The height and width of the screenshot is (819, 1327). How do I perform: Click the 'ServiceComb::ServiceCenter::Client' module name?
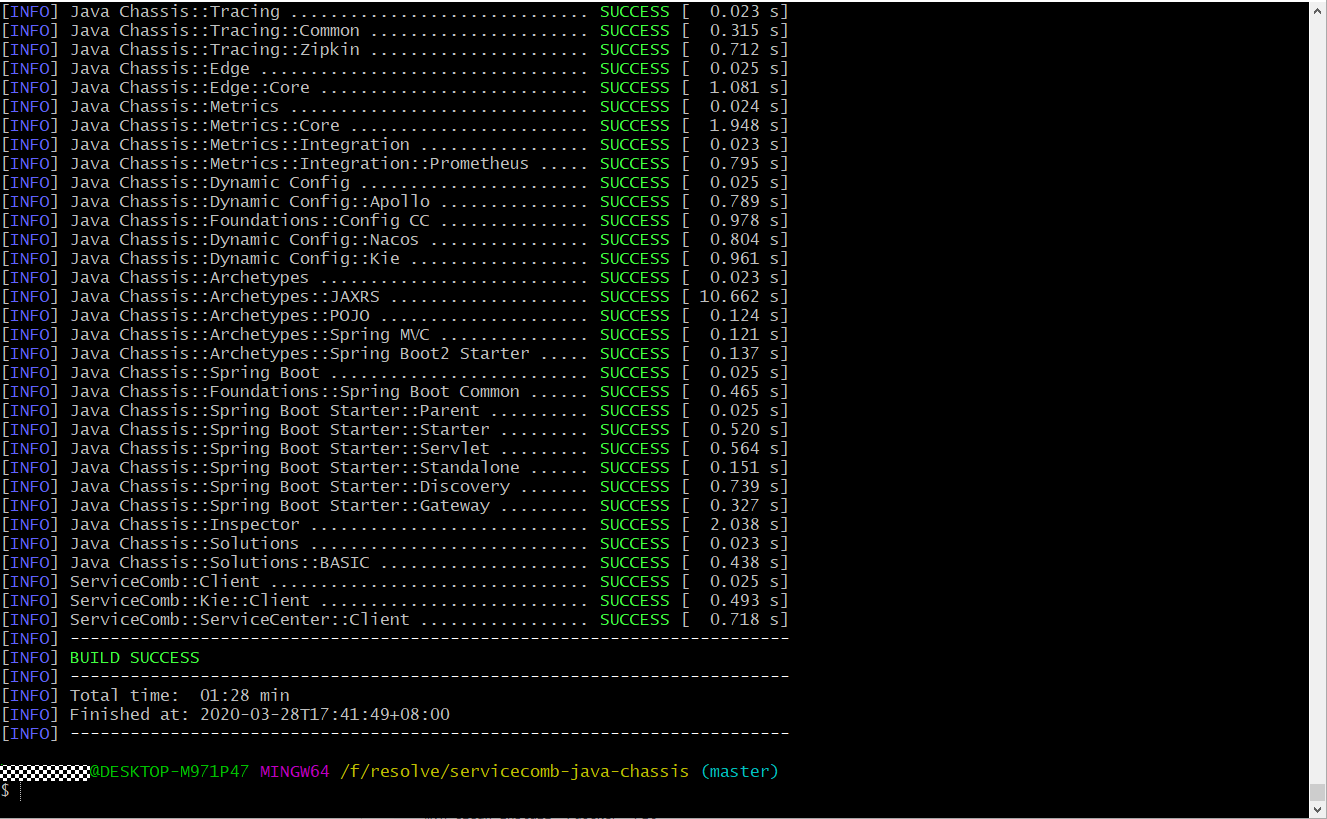[x=240, y=620]
